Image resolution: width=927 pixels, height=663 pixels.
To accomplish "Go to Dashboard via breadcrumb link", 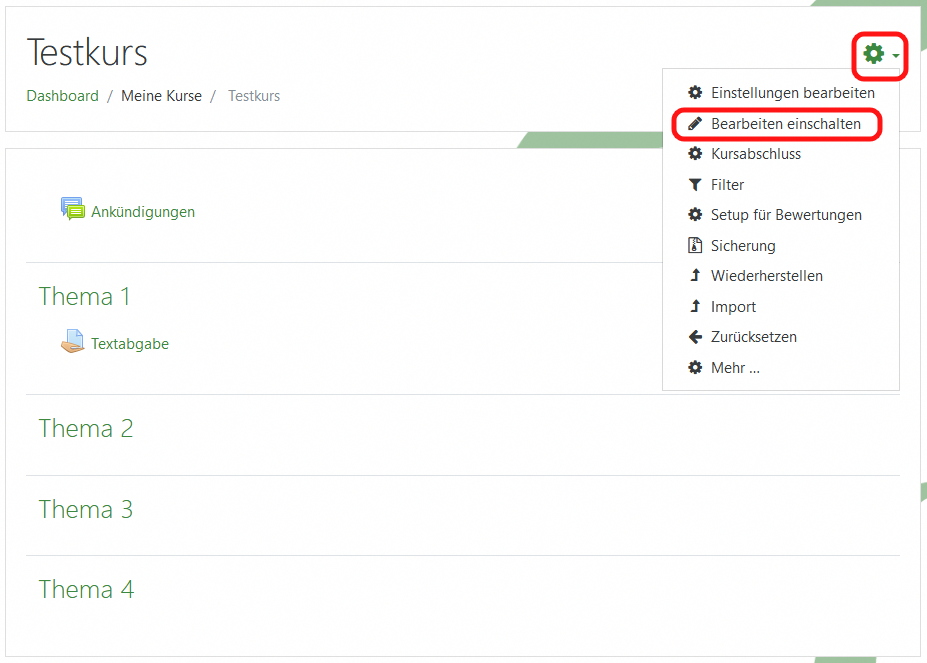I will click(62, 96).
